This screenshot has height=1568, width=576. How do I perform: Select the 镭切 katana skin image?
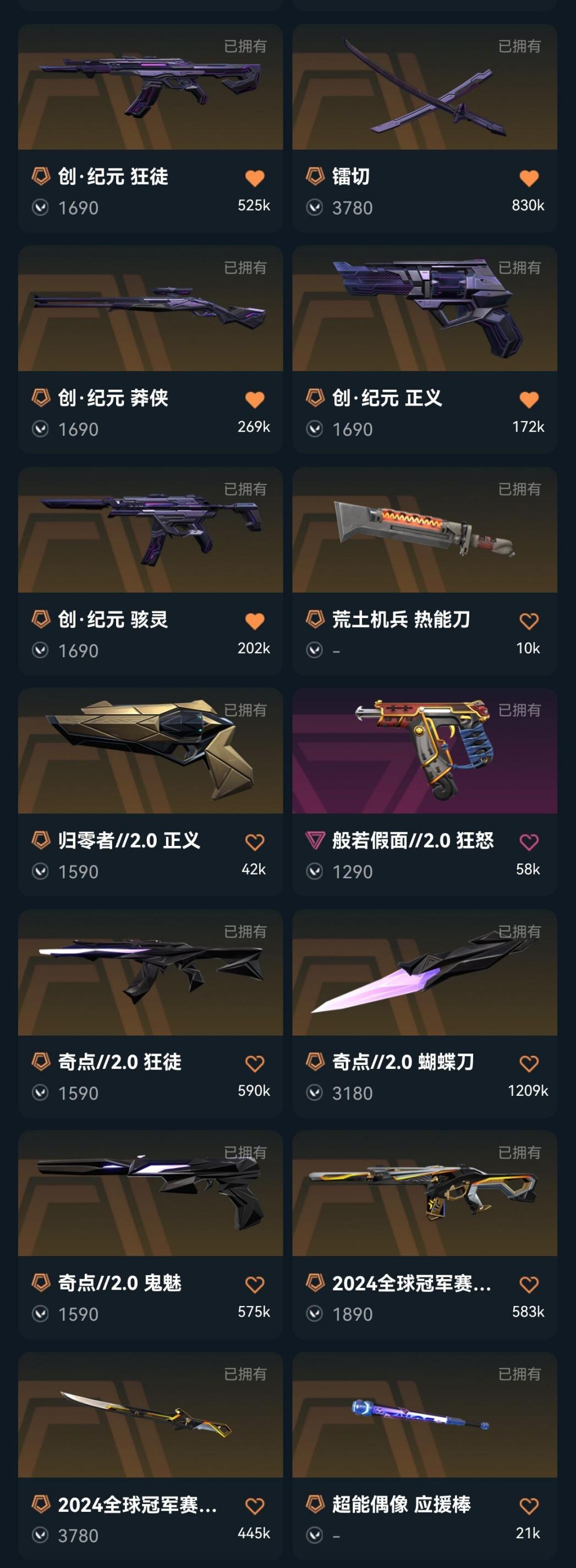coord(425,87)
